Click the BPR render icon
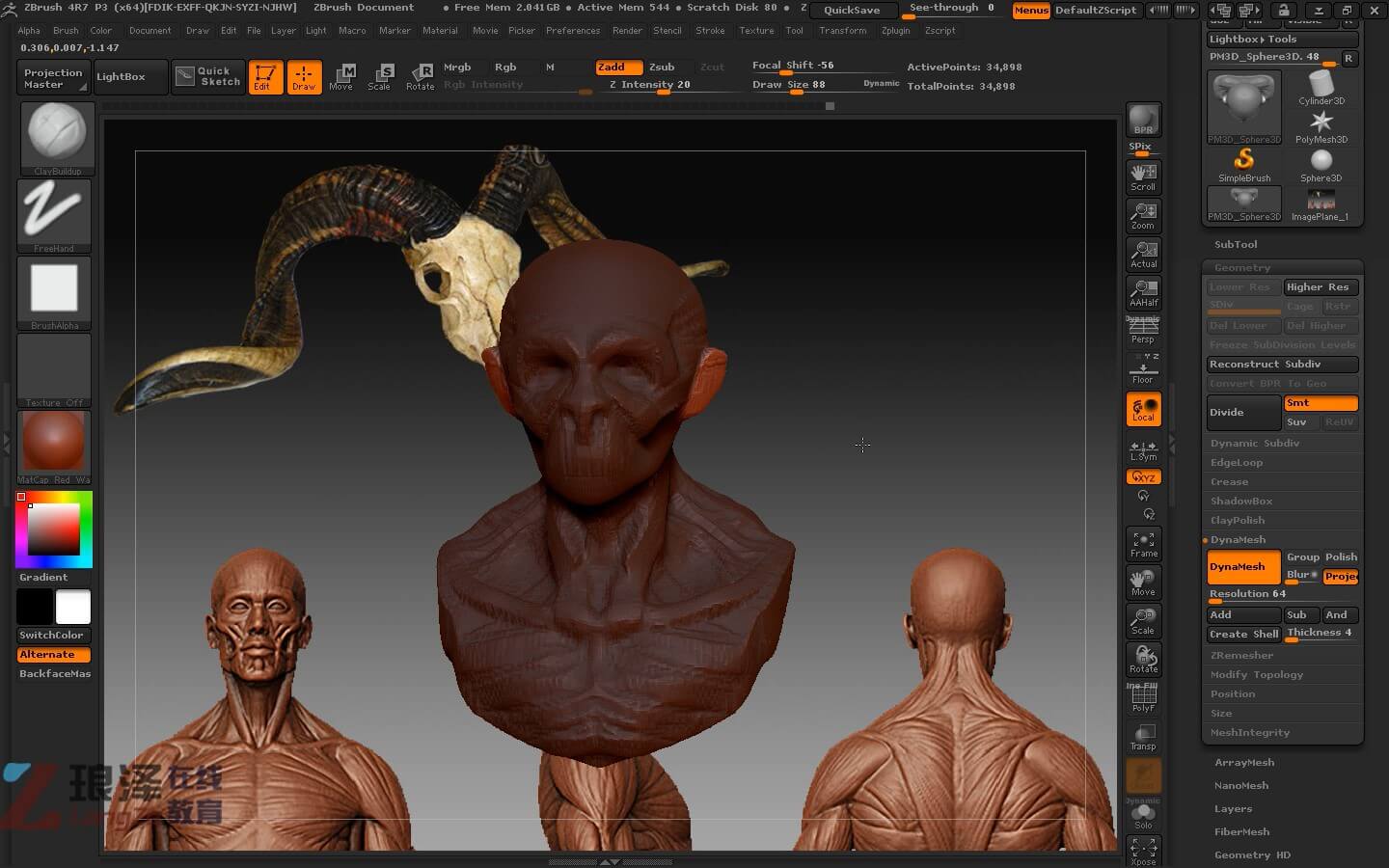Viewport: 1389px width, 868px height. (x=1143, y=121)
